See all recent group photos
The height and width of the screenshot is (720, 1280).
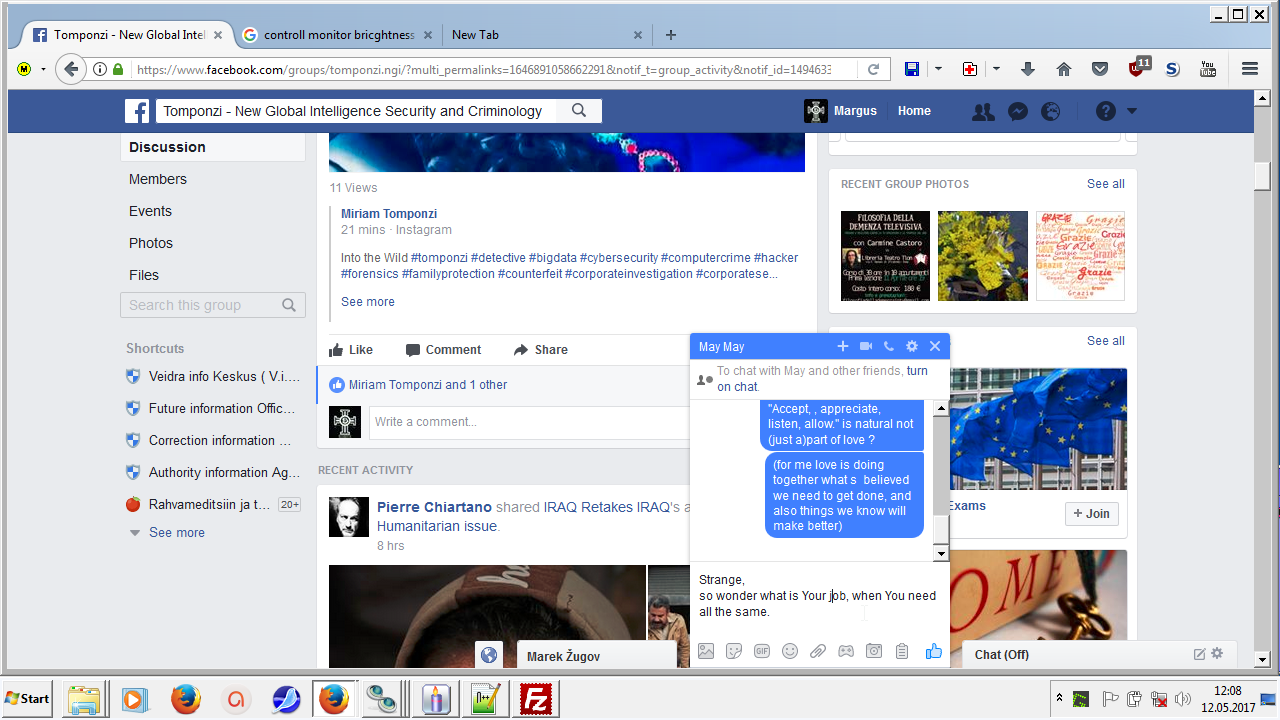[x=1106, y=184]
